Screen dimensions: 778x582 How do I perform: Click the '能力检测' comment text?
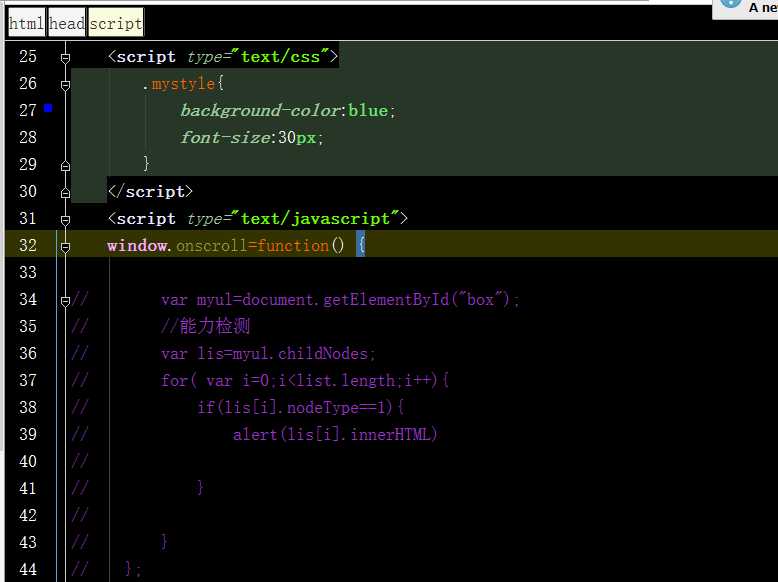pyautogui.click(x=214, y=326)
